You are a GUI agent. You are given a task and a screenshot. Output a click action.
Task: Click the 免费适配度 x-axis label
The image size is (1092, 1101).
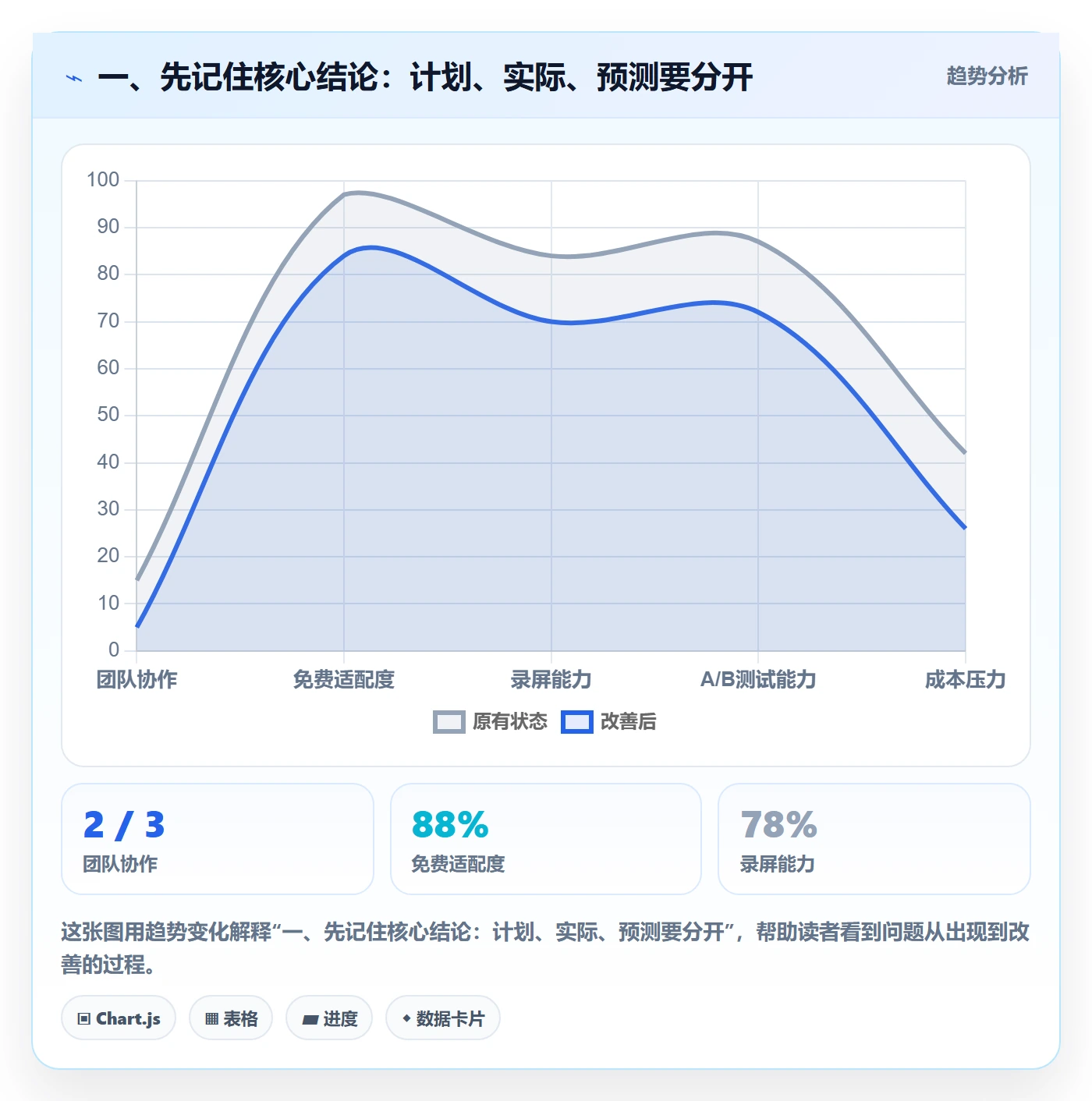pos(344,680)
